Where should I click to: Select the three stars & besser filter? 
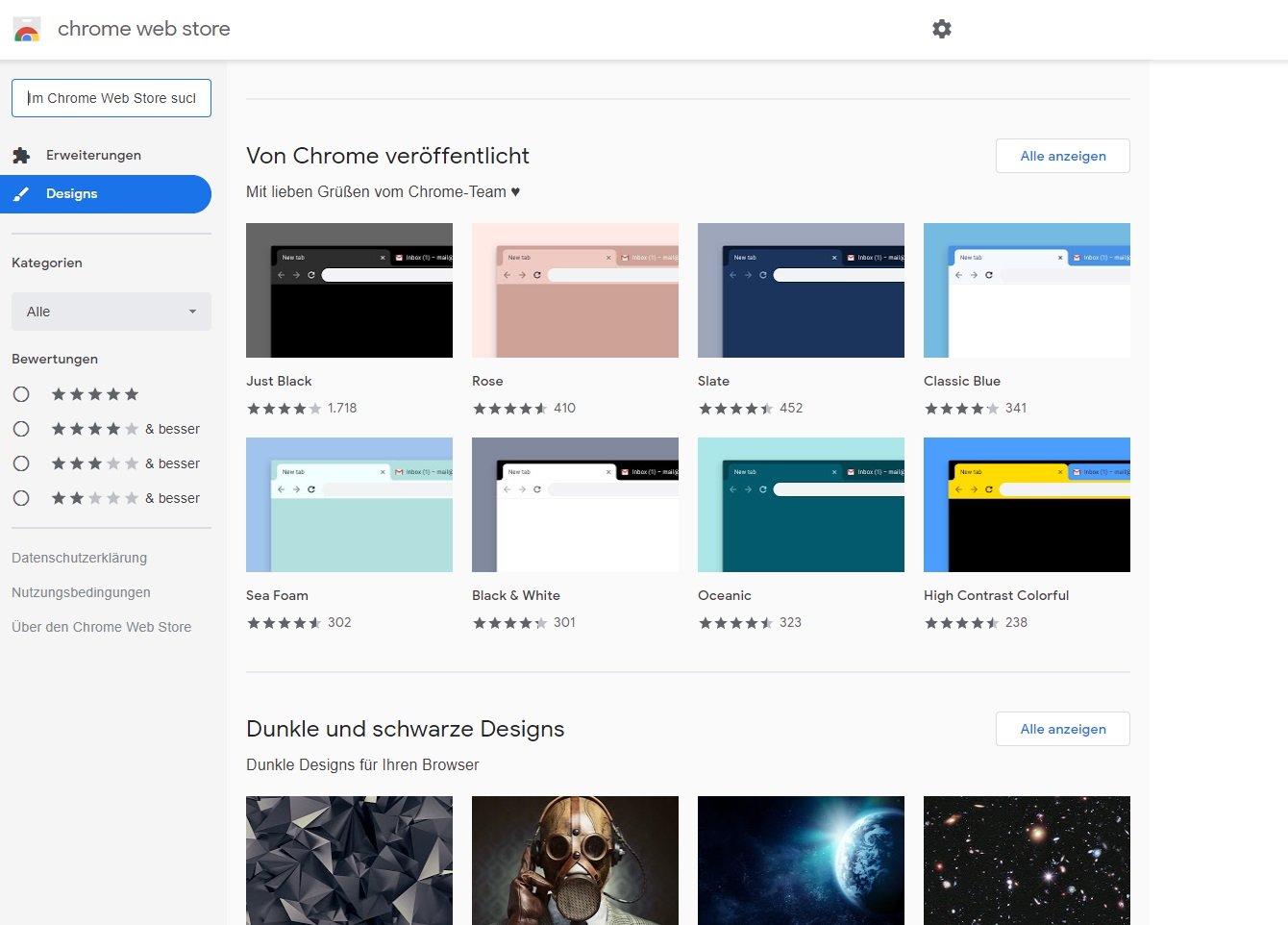[x=21, y=463]
